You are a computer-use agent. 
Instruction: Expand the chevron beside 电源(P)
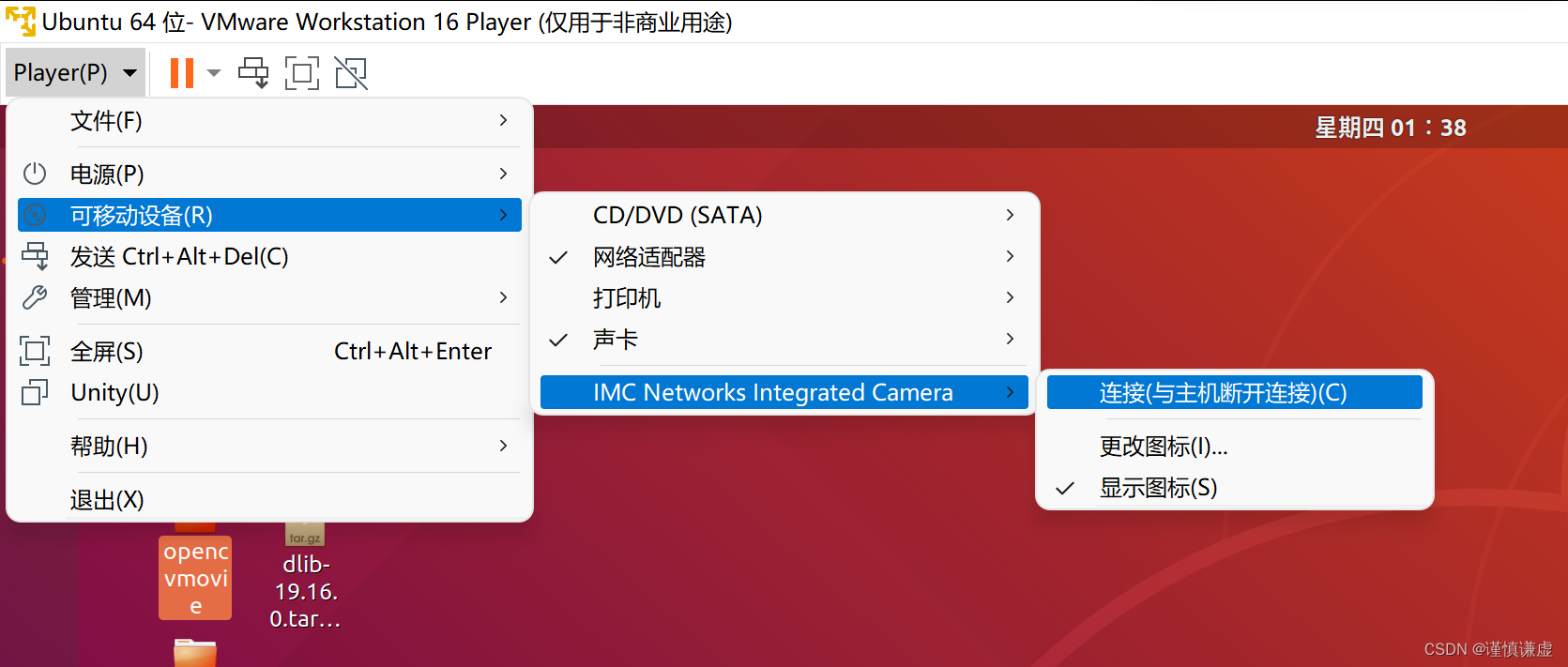tap(504, 174)
